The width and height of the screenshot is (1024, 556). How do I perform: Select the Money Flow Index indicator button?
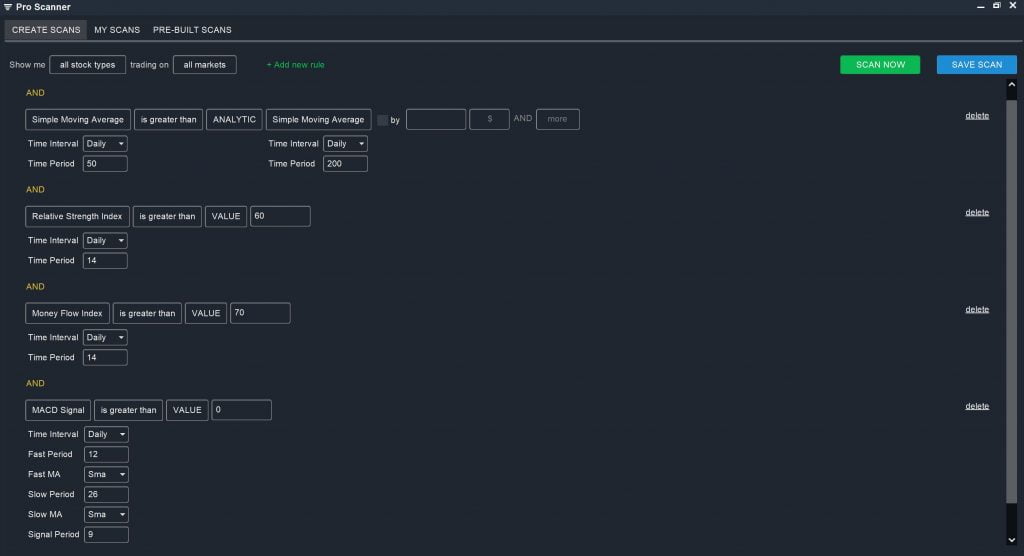[x=67, y=313]
